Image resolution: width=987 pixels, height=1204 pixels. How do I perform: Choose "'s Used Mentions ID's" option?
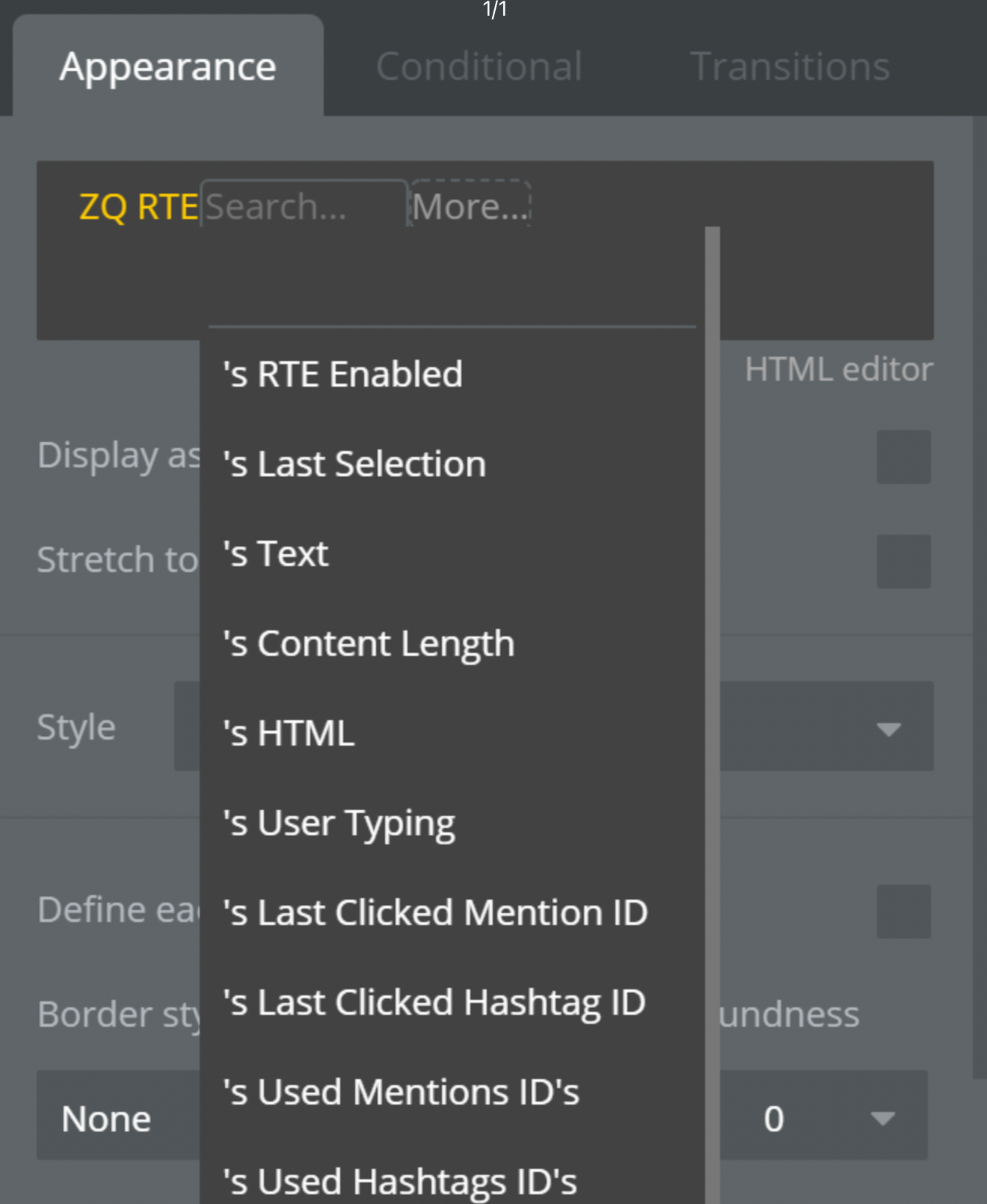401,1091
